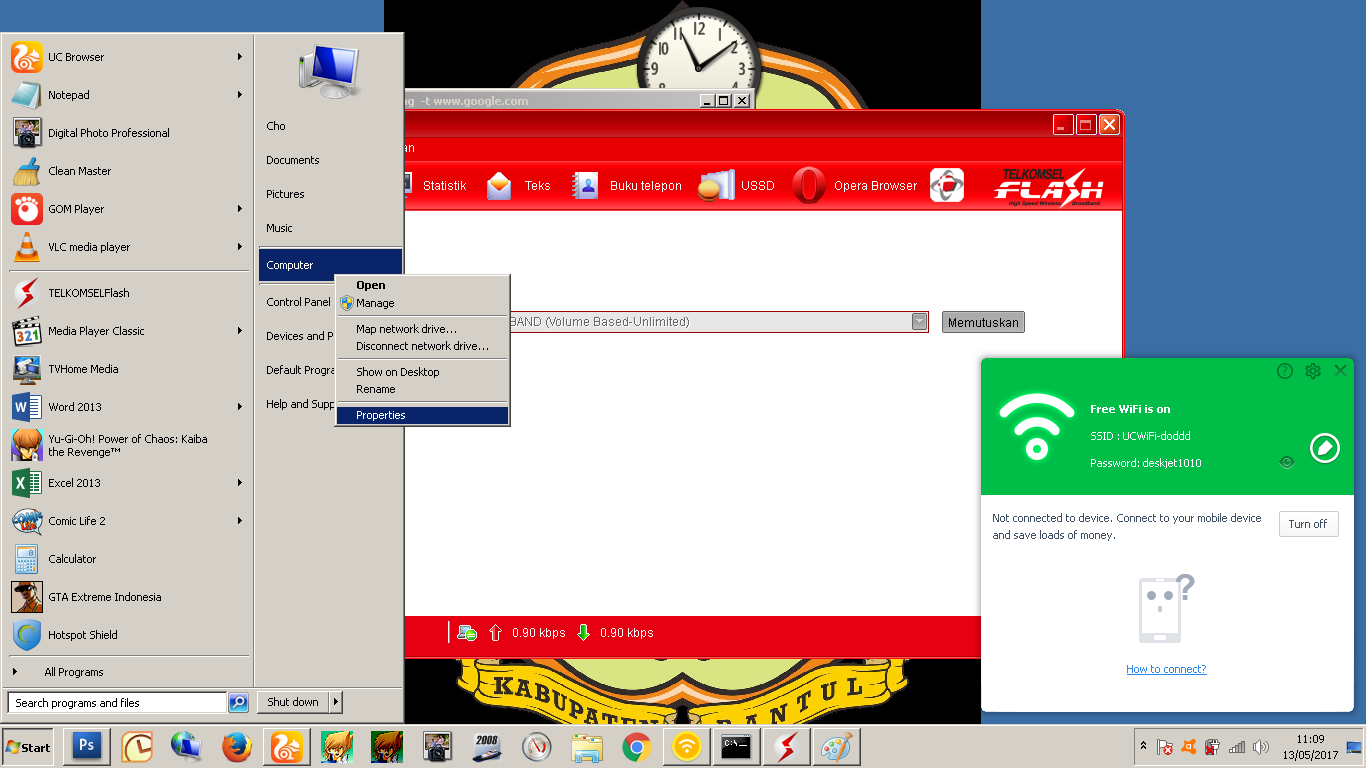The height and width of the screenshot is (768, 1366).
Task: Turn off the Free WiFi hotspot
Action: pos(1308,523)
